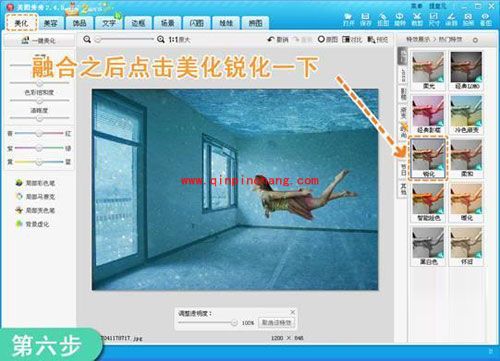Click the 撤销 undo arrow
Image resolution: width=500 pixels, height=361 pixels.
pyautogui.click(x=277, y=39)
